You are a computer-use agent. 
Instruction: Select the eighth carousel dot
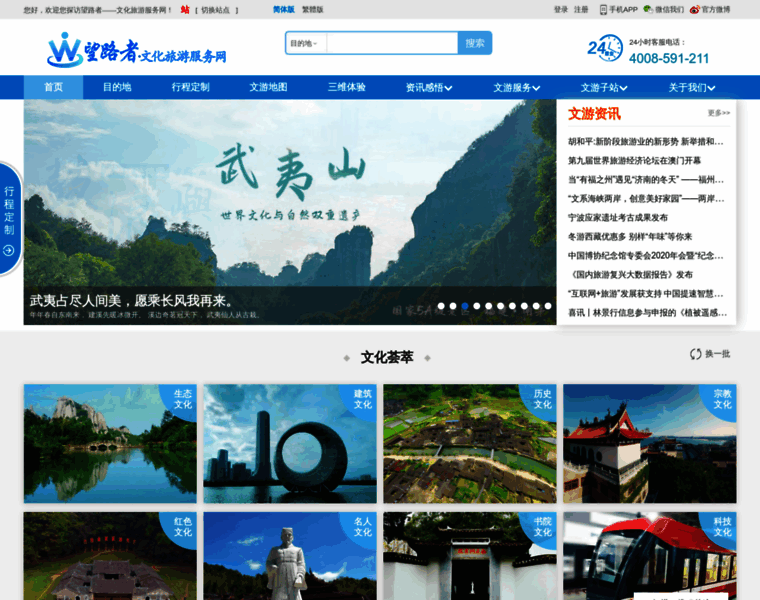coord(524,306)
